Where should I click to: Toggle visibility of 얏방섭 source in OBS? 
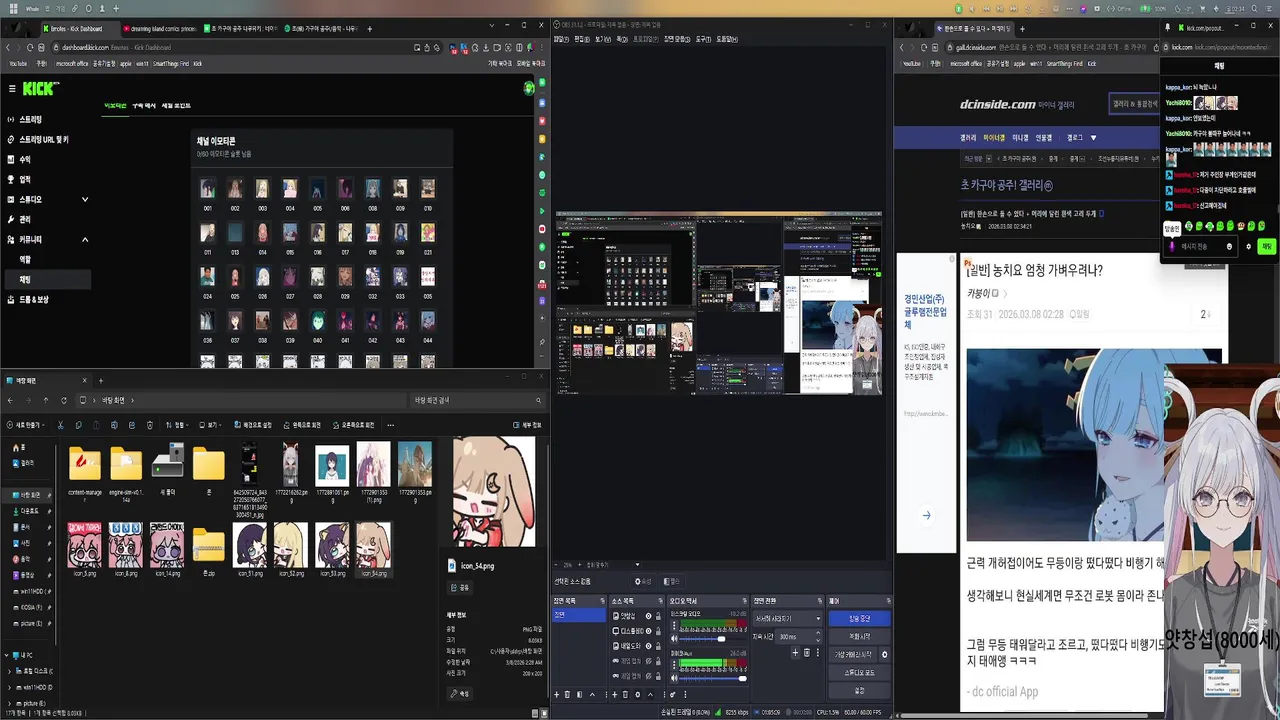pos(648,616)
